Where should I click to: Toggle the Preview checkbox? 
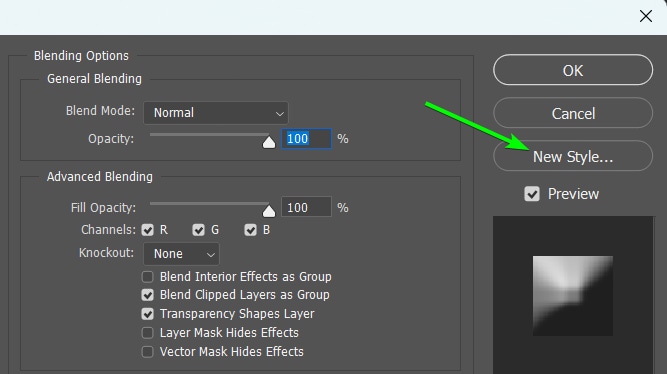pyautogui.click(x=532, y=194)
